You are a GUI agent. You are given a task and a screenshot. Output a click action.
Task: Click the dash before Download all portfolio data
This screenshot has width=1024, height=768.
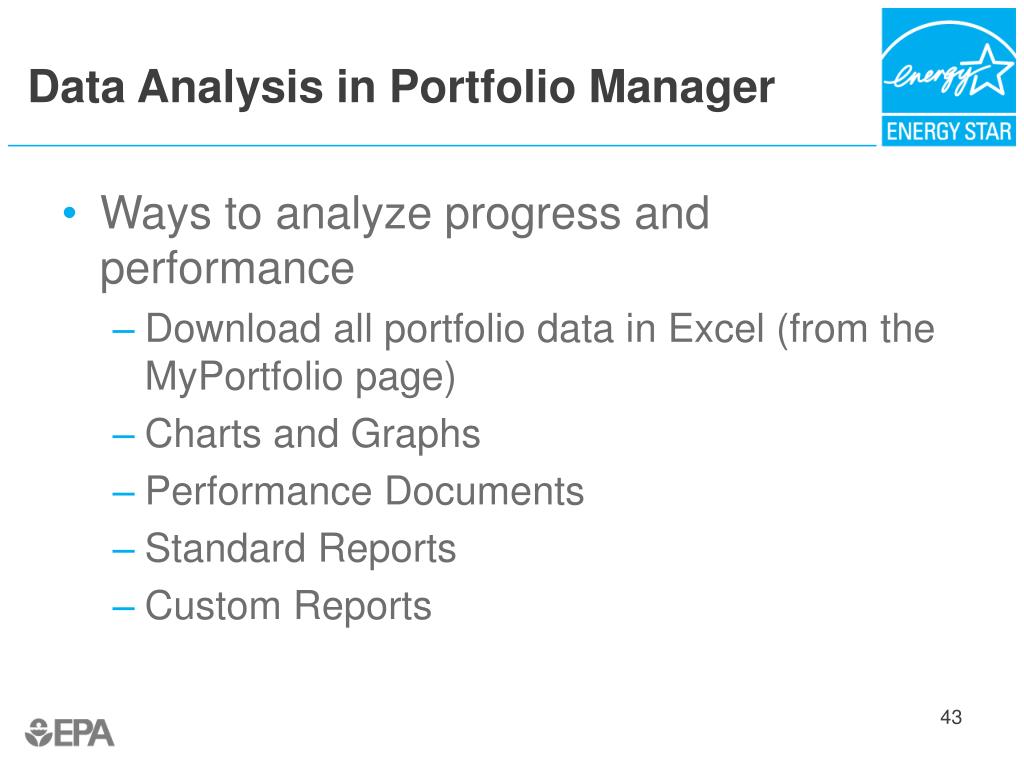(123, 331)
